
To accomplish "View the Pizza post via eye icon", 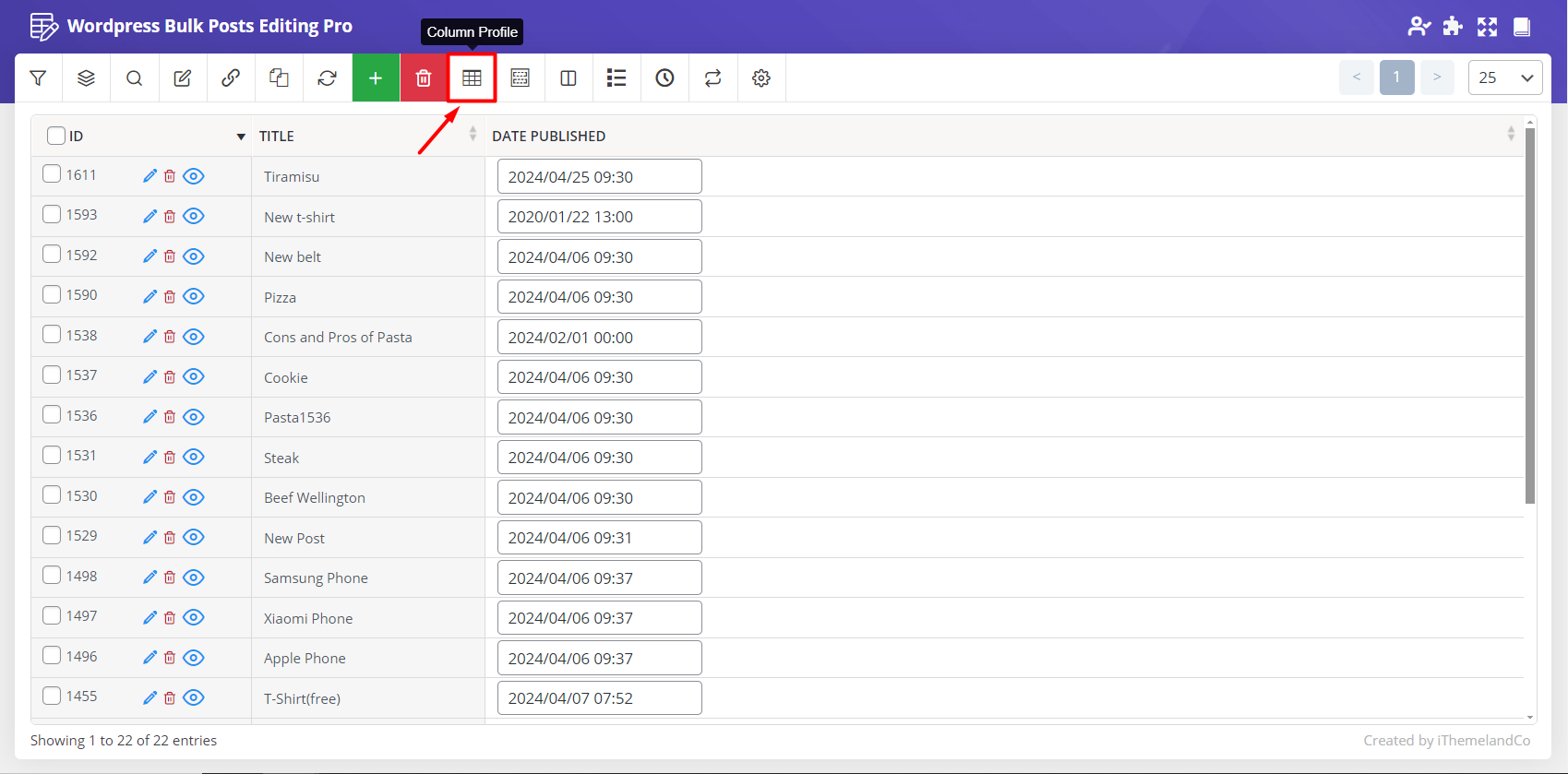I will (x=194, y=297).
